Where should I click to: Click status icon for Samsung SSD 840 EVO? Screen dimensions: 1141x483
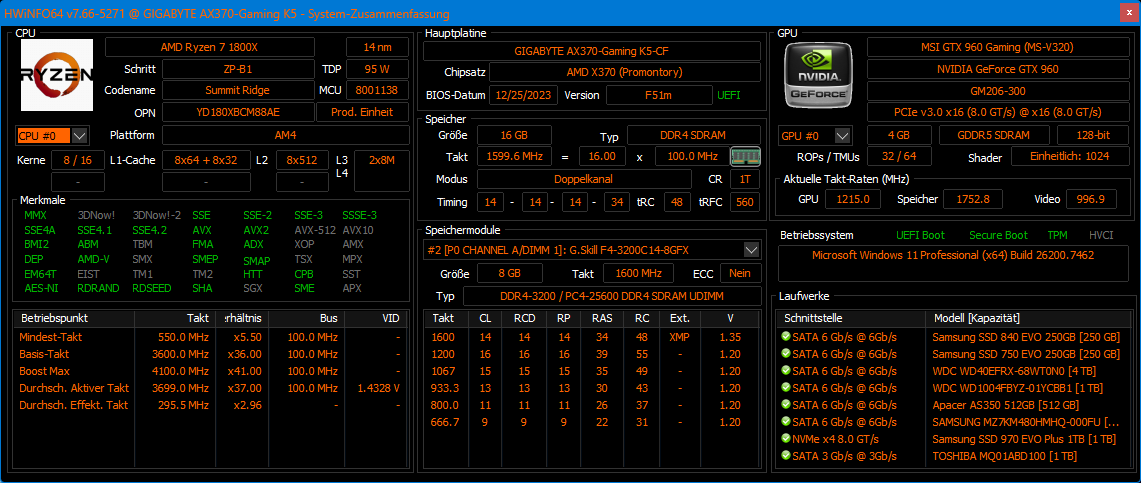click(786, 337)
